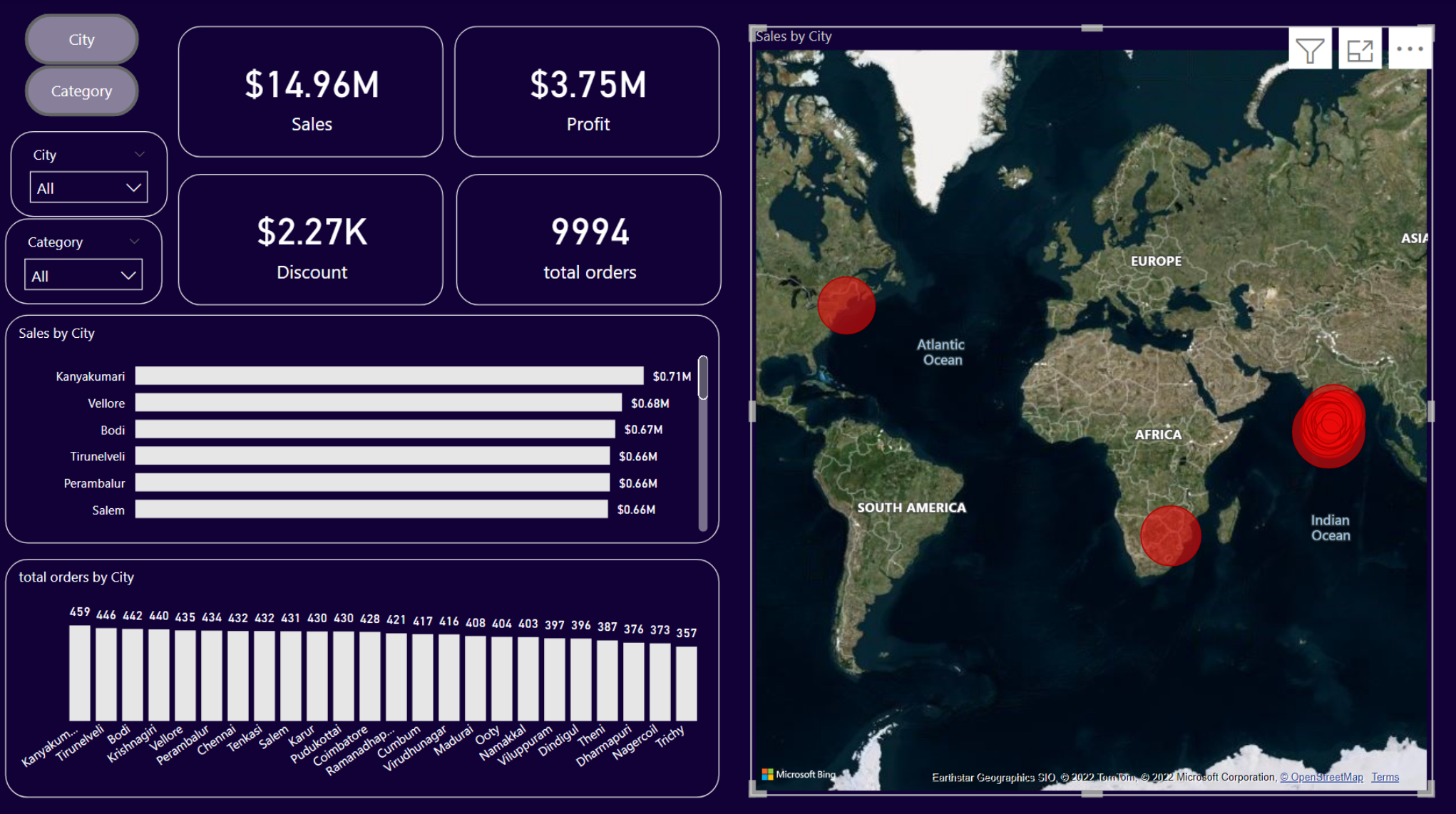Click the 'total orders by City' chart title
1456x814 pixels.
tap(76, 577)
